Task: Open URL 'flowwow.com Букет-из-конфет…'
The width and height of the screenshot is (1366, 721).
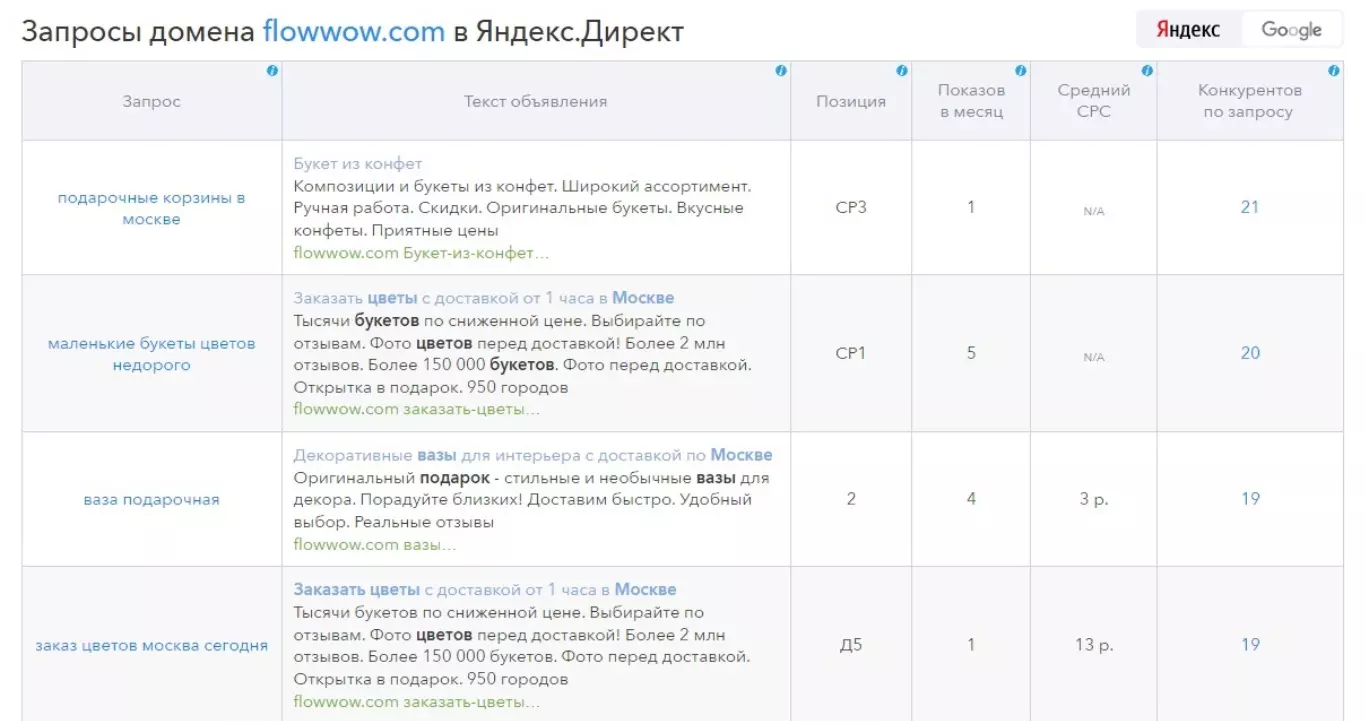Action: [421, 253]
